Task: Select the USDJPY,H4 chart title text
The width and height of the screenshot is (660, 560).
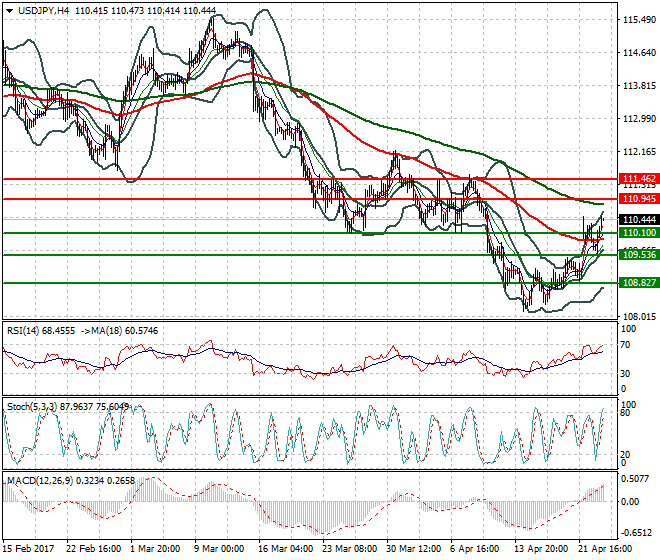Action: coord(43,11)
